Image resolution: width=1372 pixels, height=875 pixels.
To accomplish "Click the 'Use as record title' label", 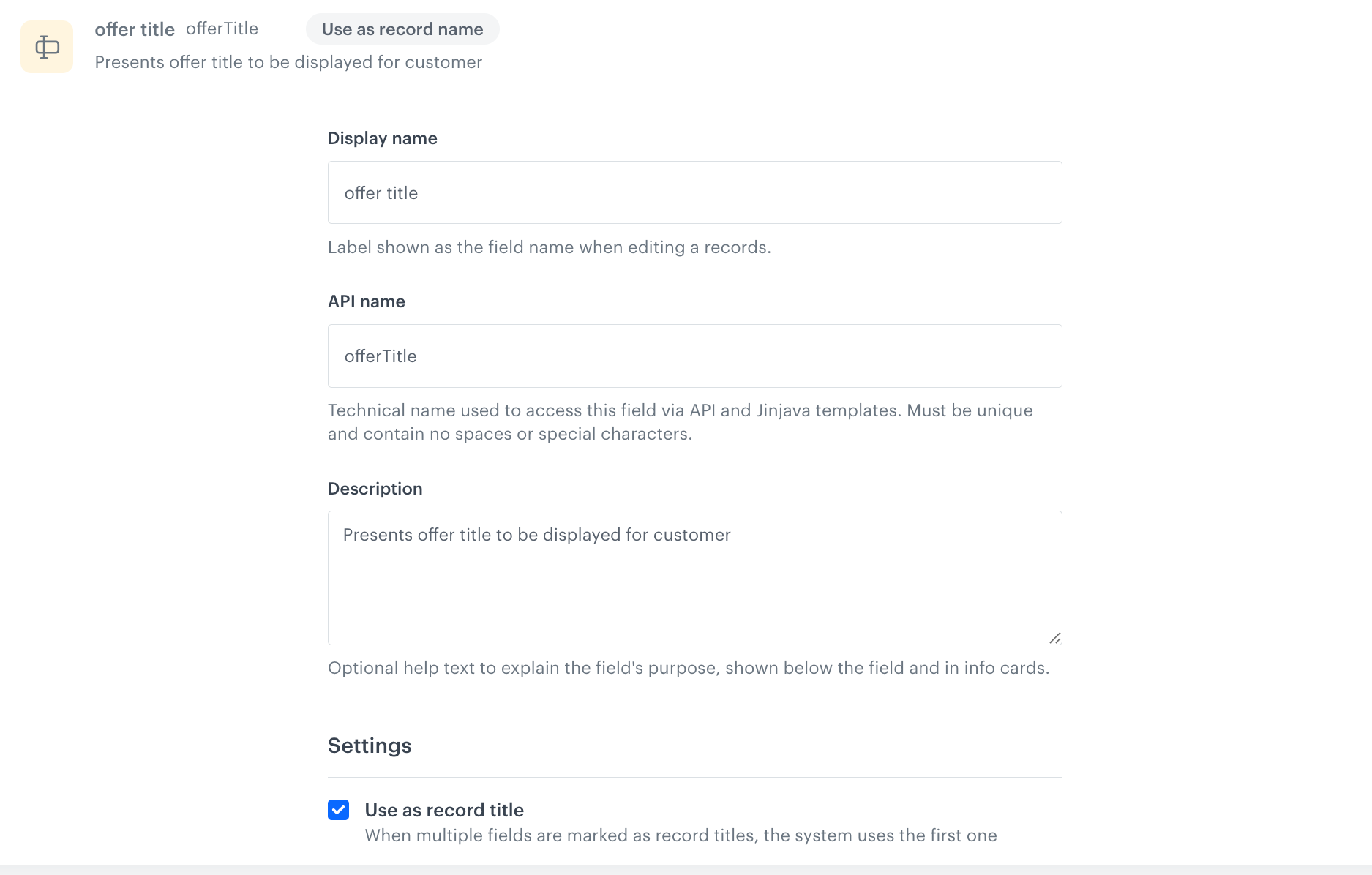I will coord(444,810).
